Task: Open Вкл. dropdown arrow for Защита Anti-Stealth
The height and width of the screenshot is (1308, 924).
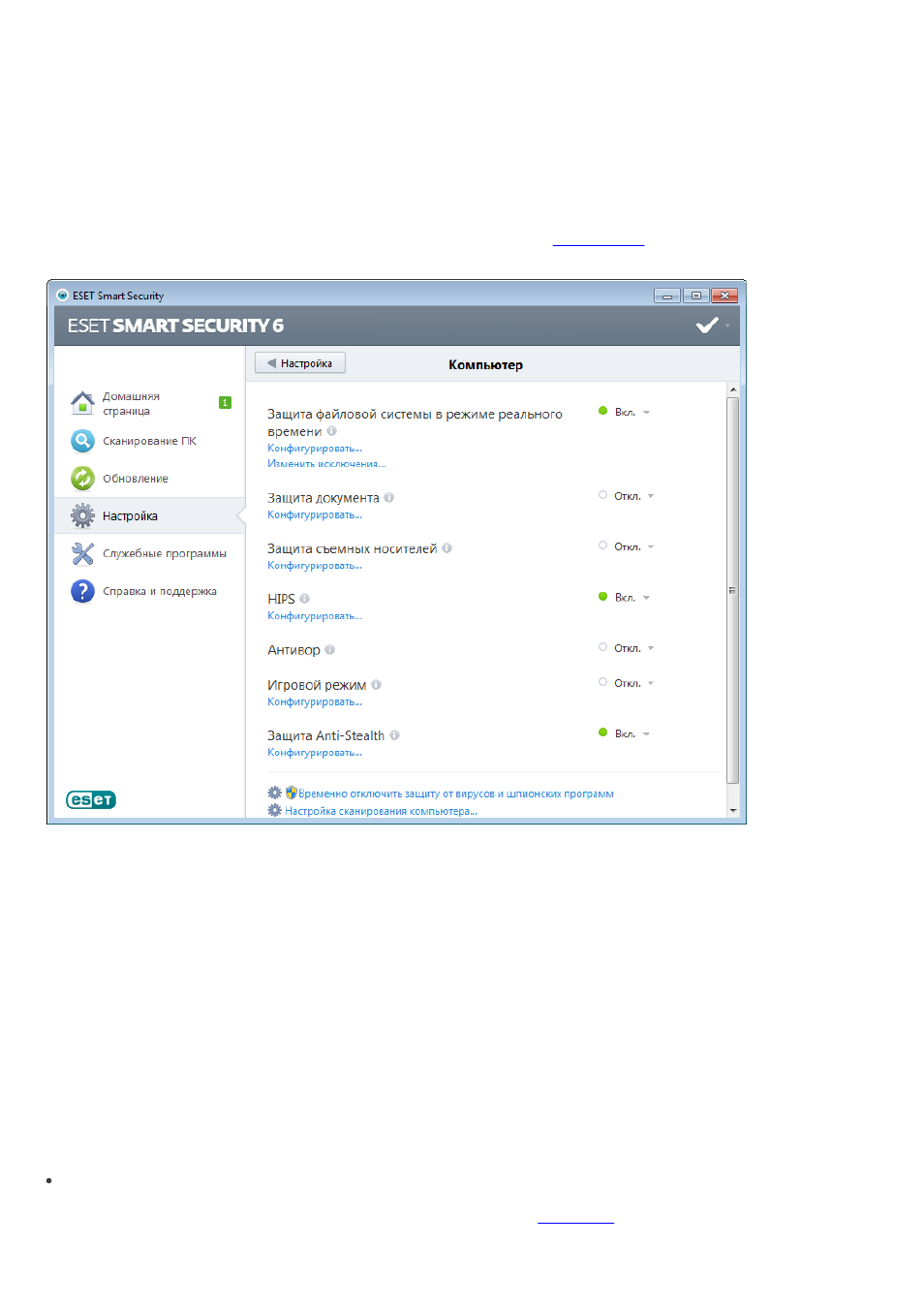Action: 647,734
